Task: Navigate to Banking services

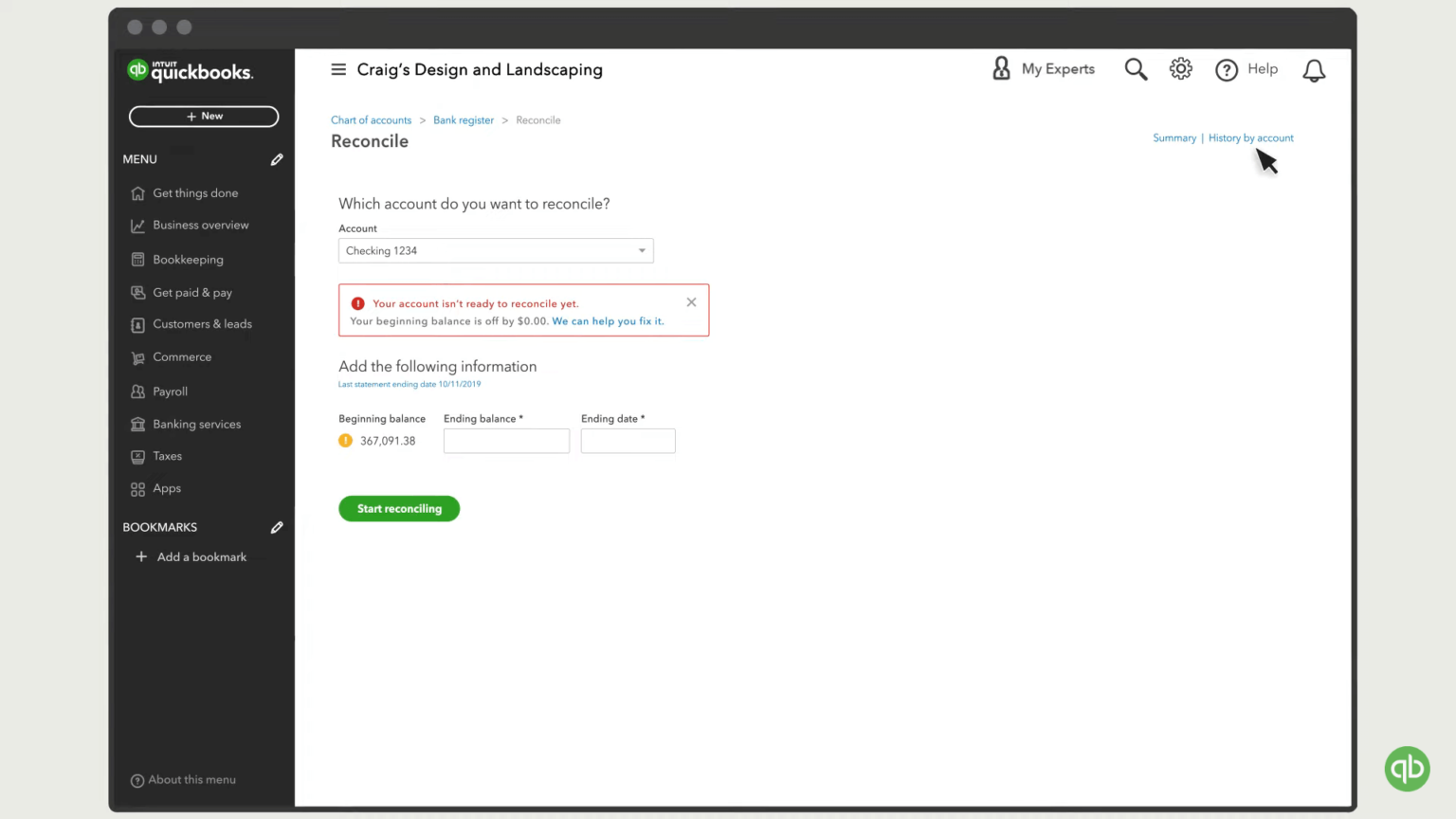Action: [196, 424]
